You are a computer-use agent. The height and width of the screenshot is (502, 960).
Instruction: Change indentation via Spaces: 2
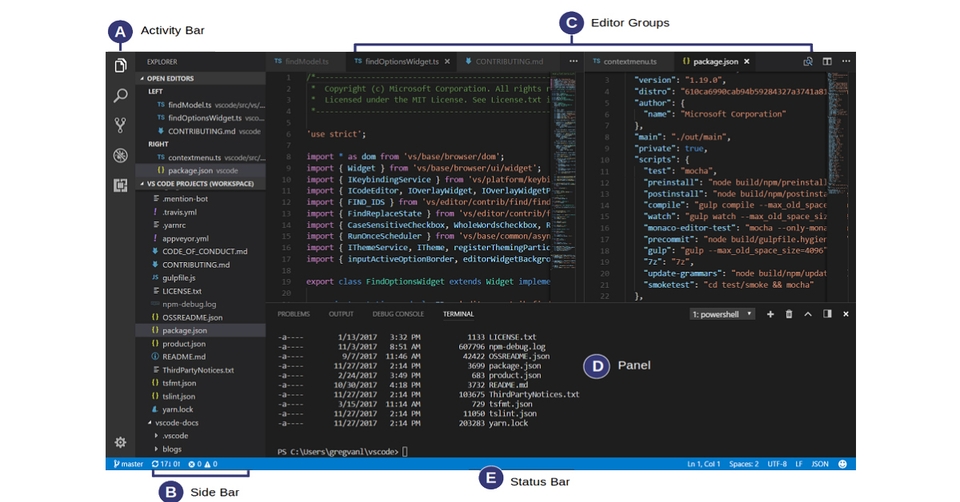pos(744,464)
